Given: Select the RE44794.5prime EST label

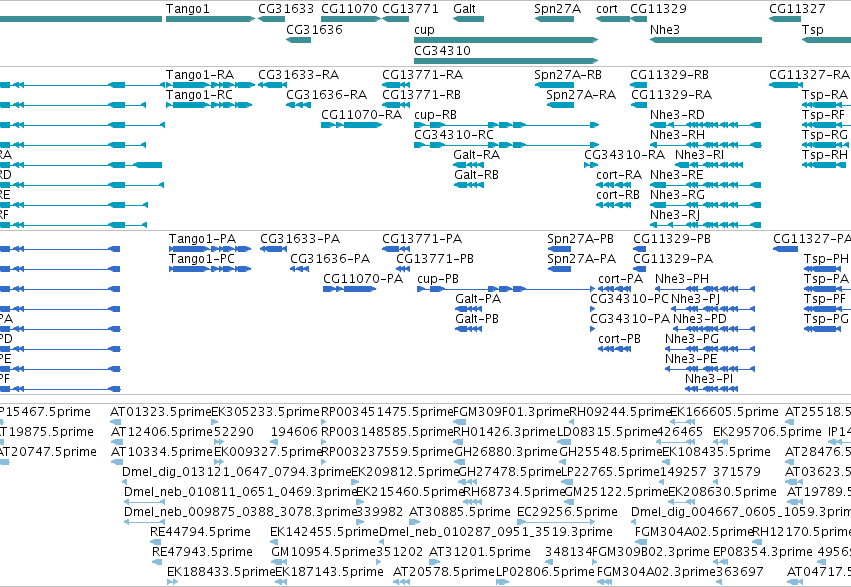Looking at the screenshot, I should point(200,532).
